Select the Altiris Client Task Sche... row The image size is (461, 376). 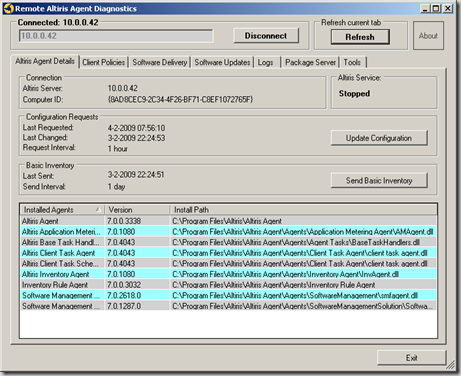pos(228,264)
